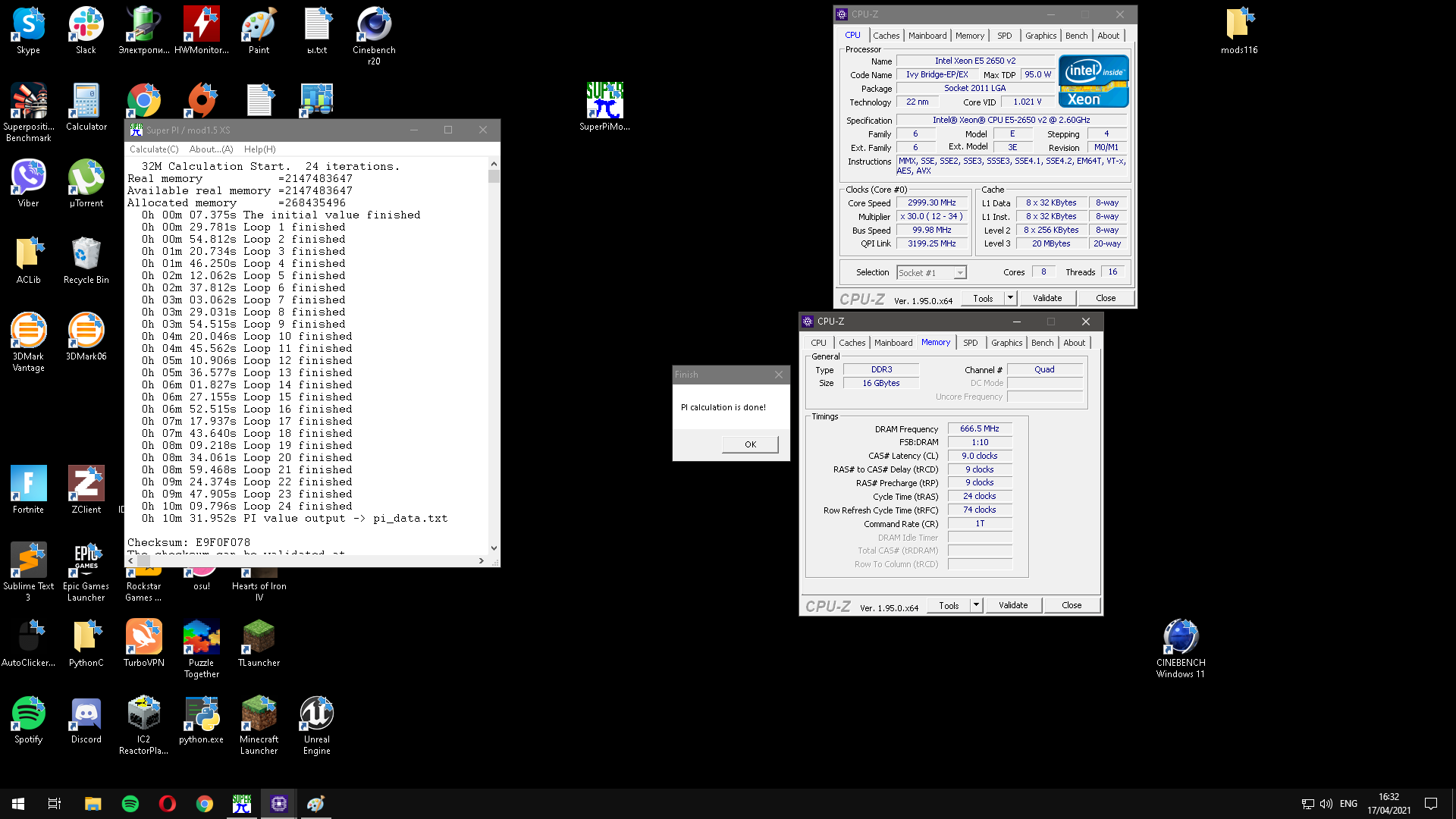Click the Opera icon in the taskbar

pyautogui.click(x=168, y=804)
